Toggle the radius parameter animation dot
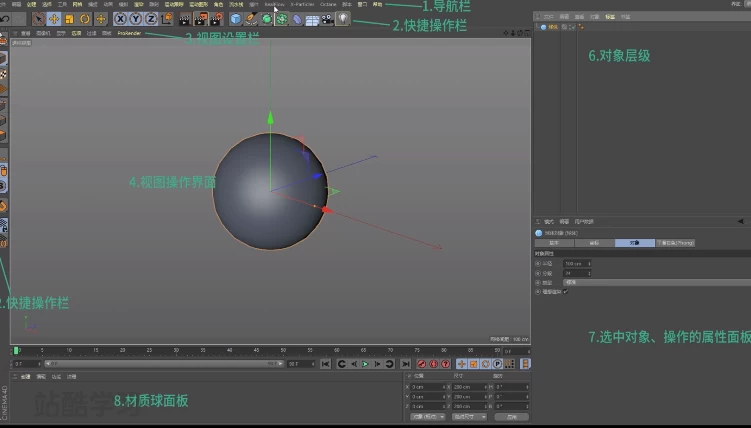This screenshot has height=428, width=751. [538, 263]
